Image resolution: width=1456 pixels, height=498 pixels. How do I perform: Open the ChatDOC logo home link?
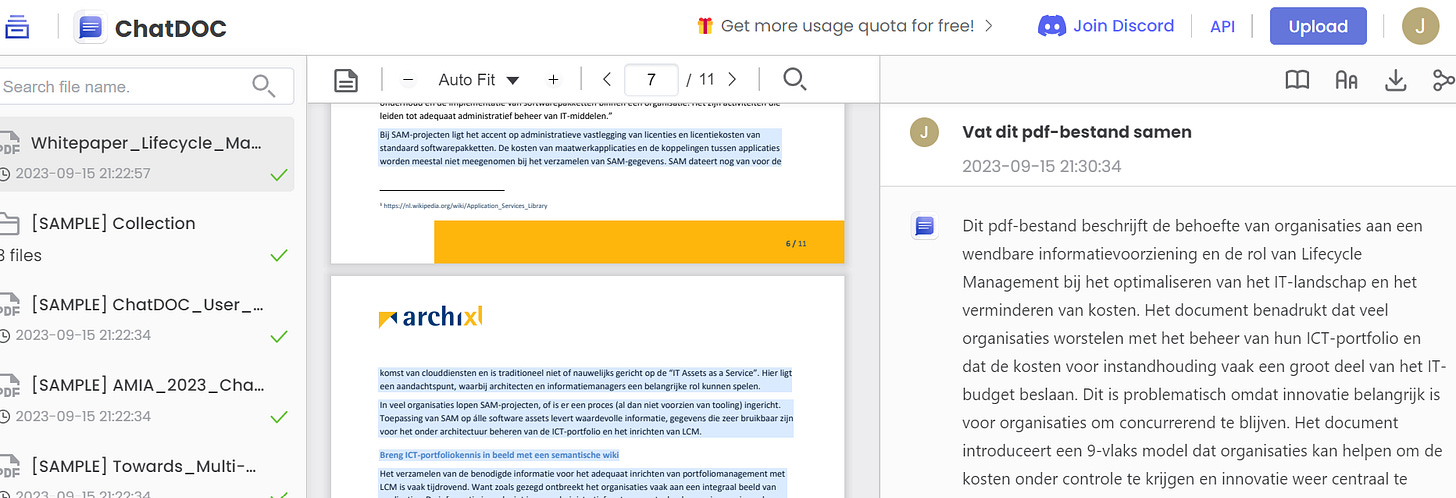pos(151,27)
